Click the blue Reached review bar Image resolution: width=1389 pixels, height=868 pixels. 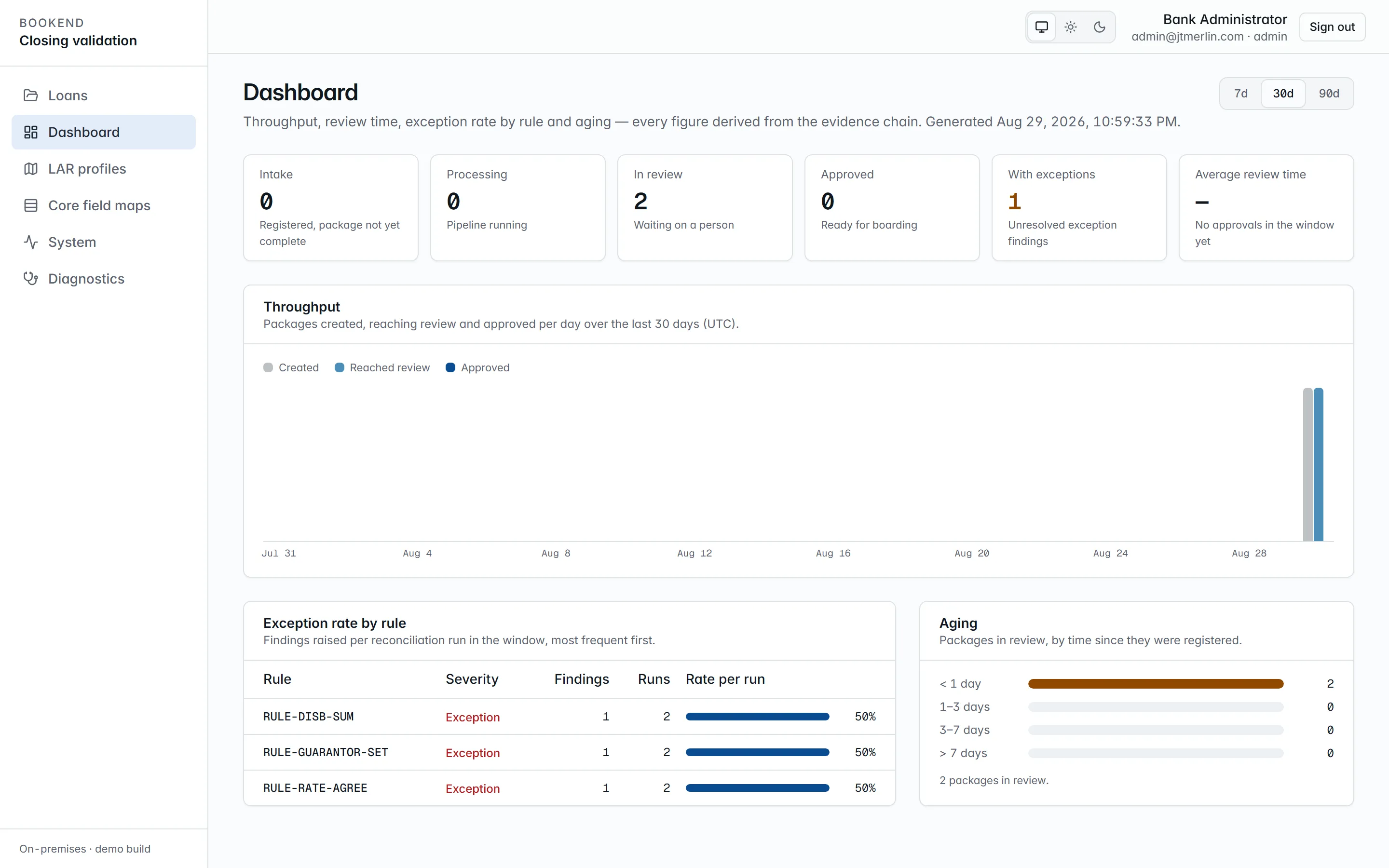pos(1319,464)
